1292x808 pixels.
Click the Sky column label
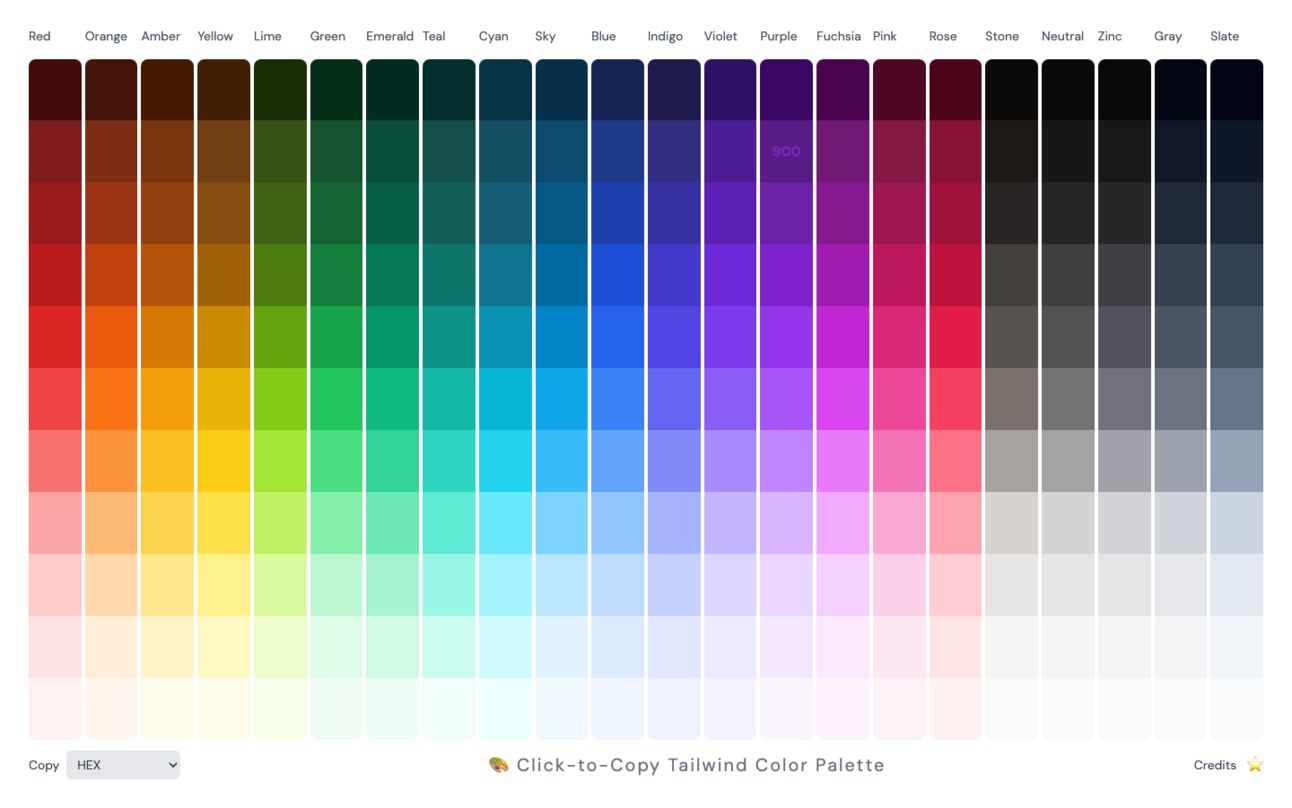coord(545,36)
